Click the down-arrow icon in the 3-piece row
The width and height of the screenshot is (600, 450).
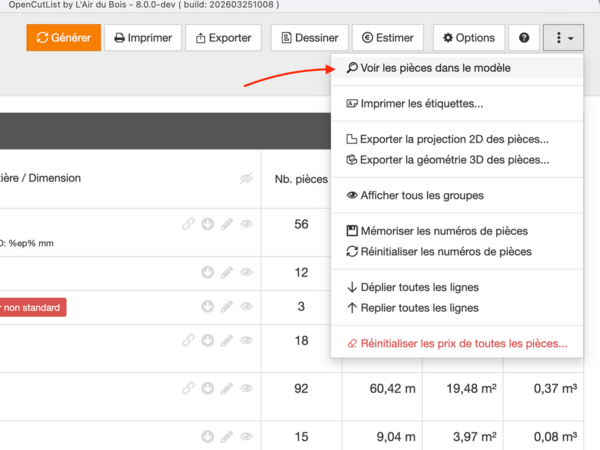(208, 306)
